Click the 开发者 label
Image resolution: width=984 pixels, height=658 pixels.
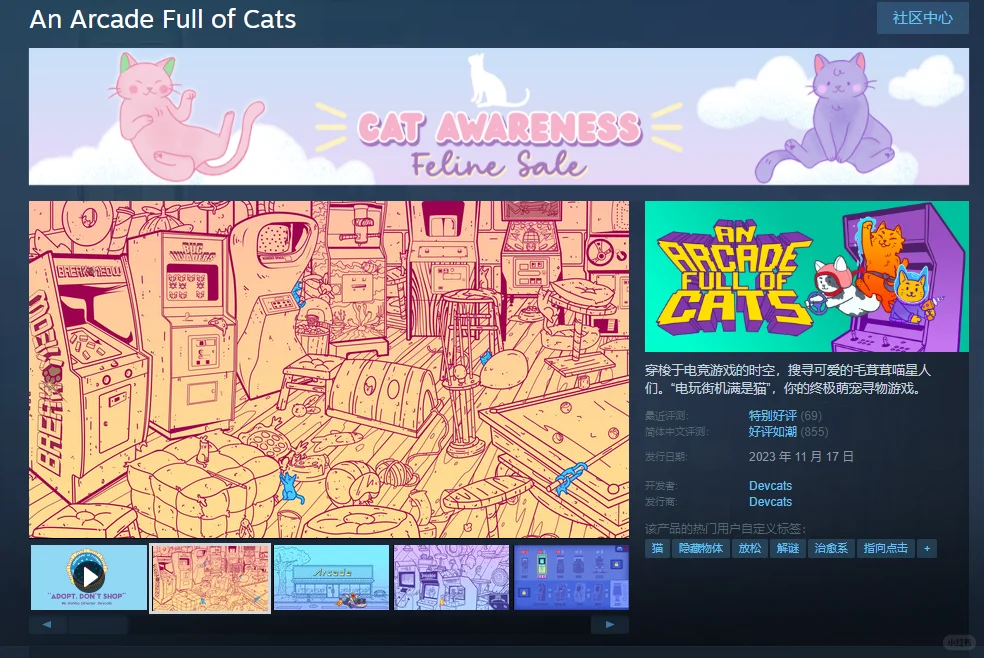point(661,486)
